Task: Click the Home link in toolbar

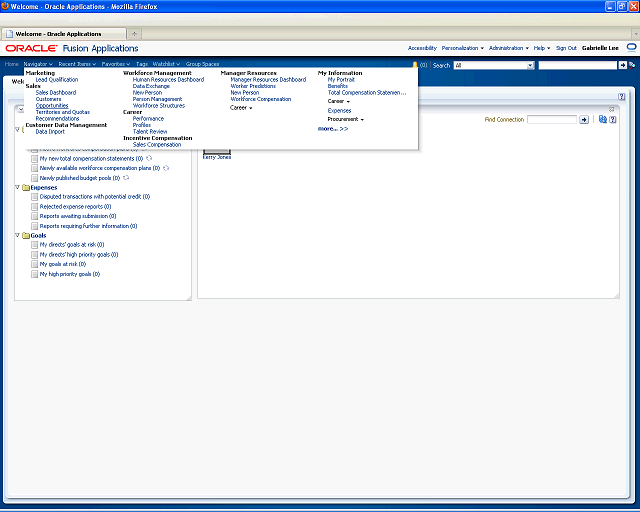Action: coord(11,64)
